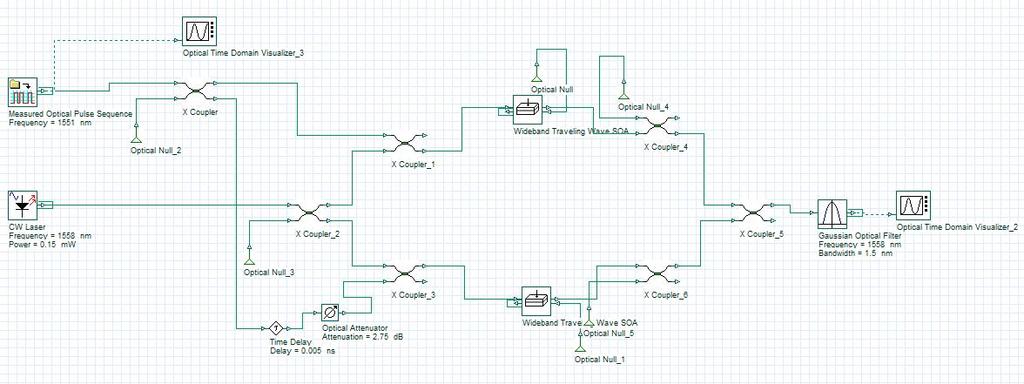
Task: Click the 'Measured Optical Pulse Sequence' label
Action: pyautogui.click(x=71, y=114)
